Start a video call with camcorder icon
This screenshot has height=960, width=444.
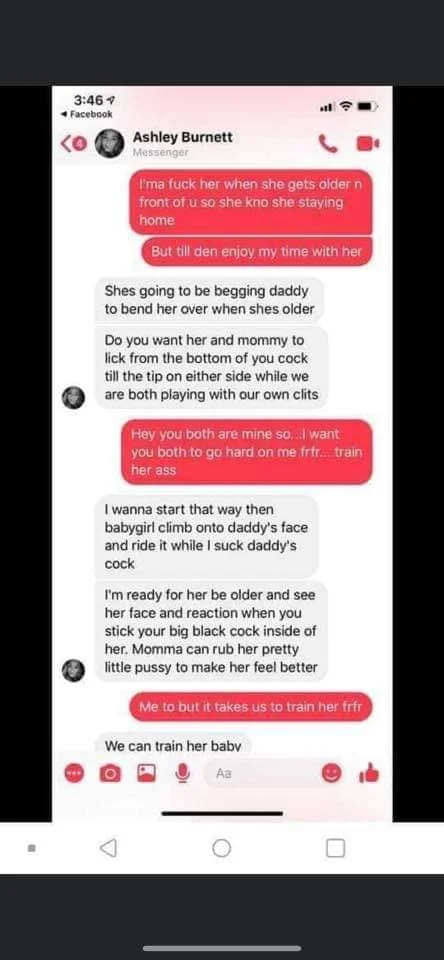pyautogui.click(x=367, y=143)
